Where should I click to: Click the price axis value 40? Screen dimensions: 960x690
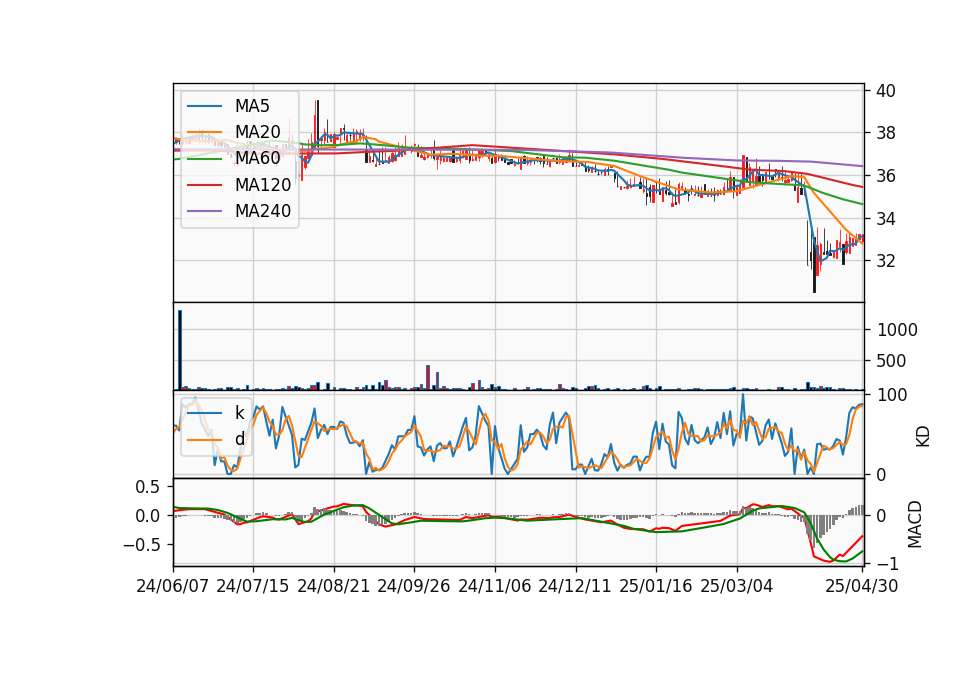886,91
